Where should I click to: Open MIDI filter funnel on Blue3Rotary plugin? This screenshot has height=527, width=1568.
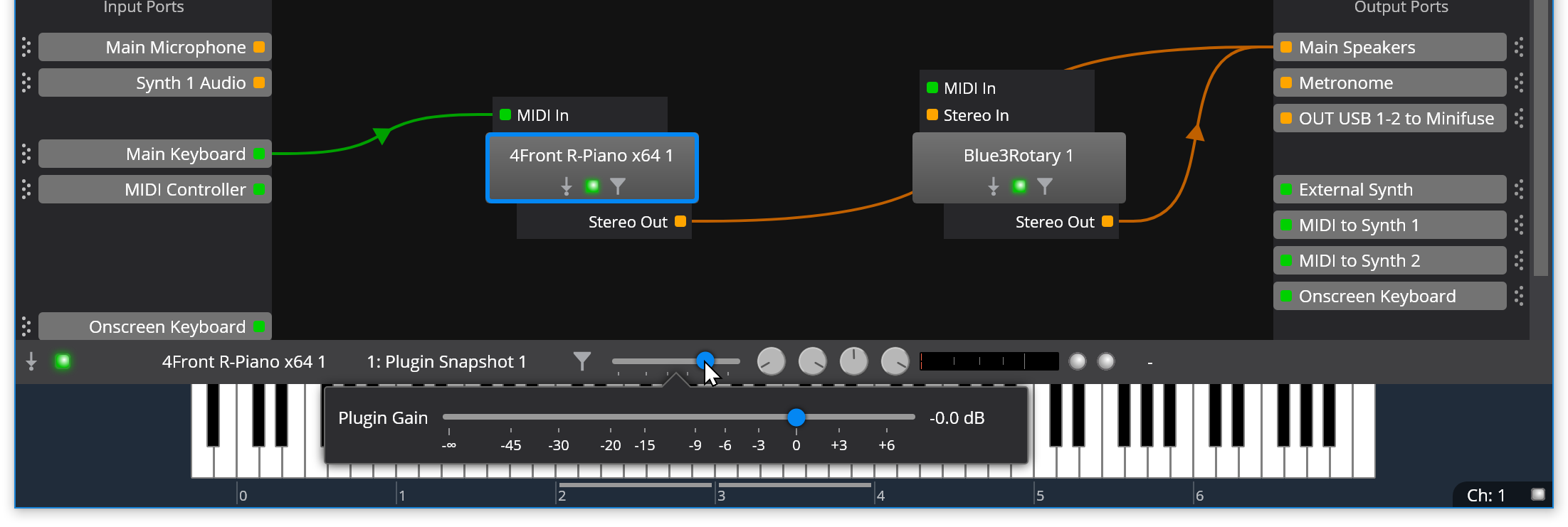click(1045, 186)
